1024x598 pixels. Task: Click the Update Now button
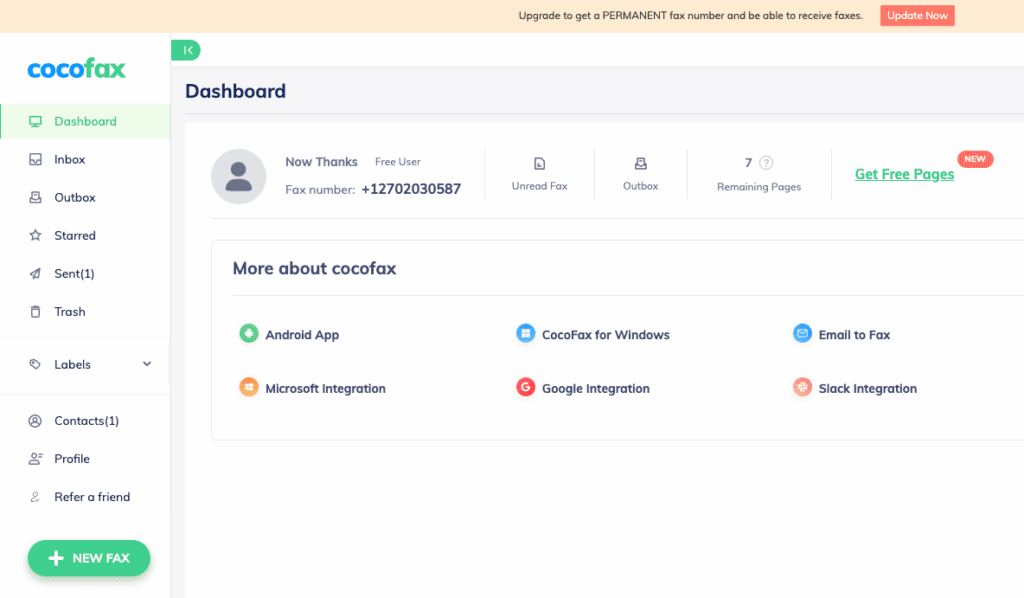coord(916,15)
